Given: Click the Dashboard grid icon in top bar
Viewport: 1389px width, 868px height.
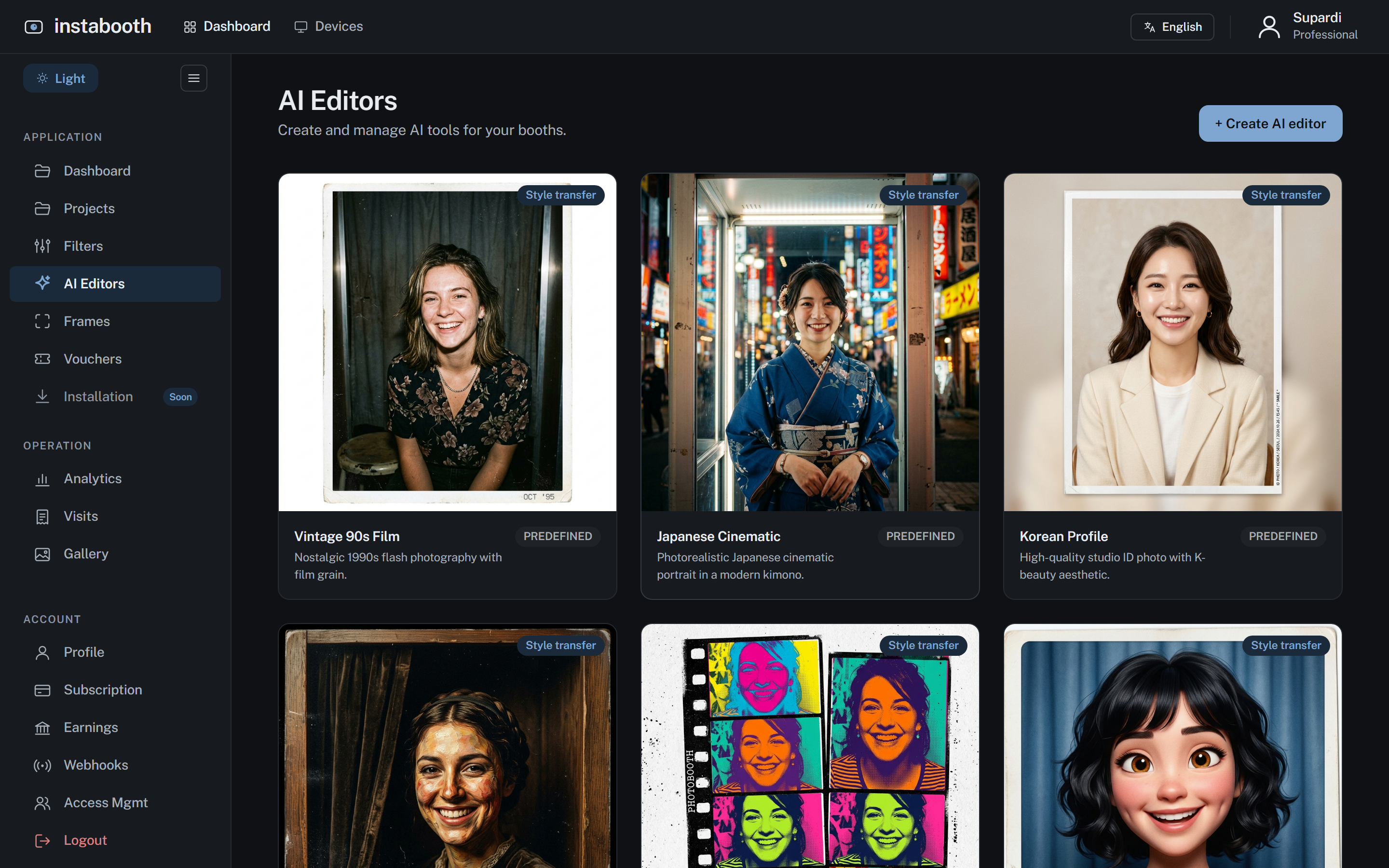Looking at the screenshot, I should point(190,27).
